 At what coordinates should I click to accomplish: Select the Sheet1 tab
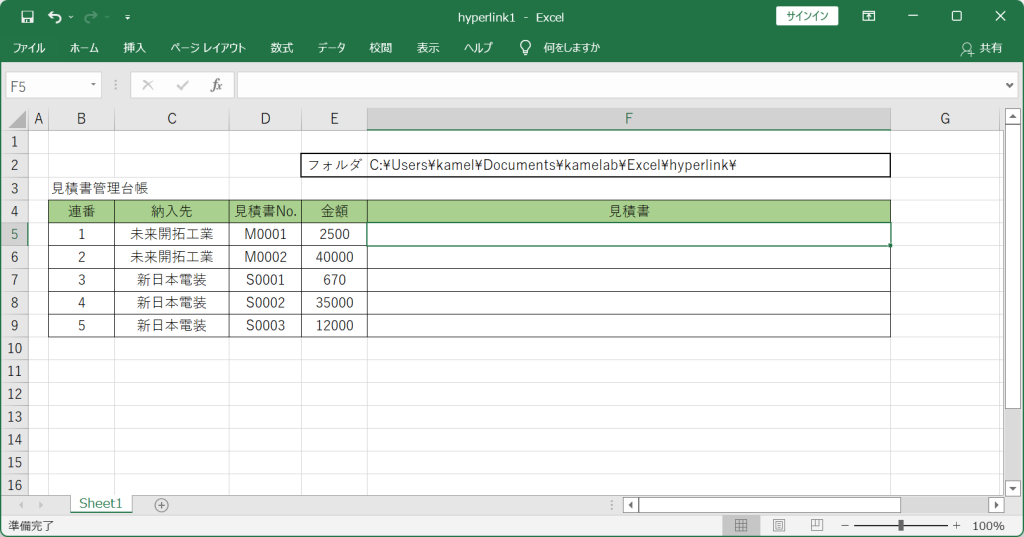click(101, 504)
